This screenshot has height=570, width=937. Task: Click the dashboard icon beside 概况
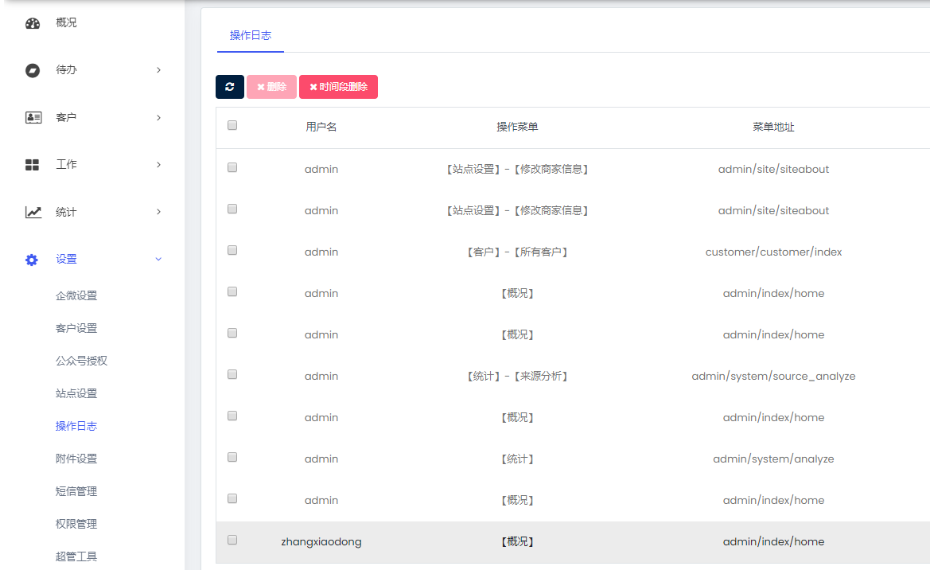(32, 23)
